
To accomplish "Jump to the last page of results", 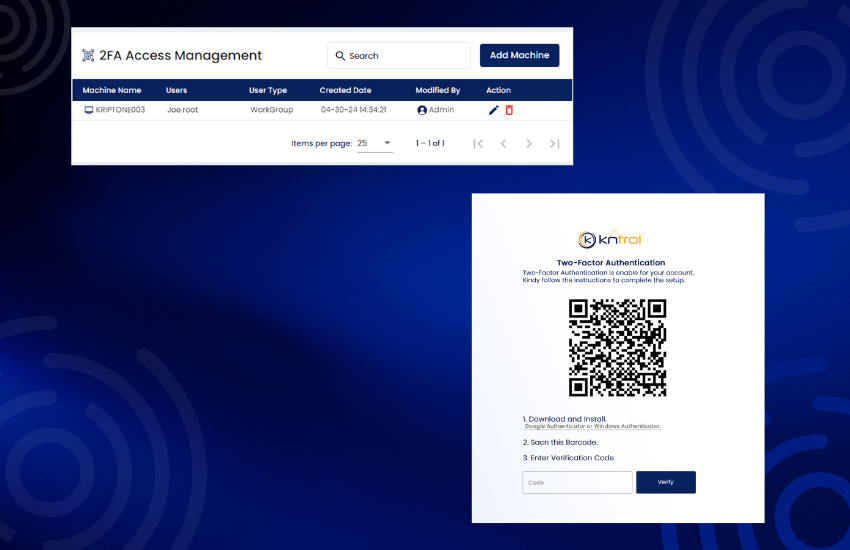I will pos(554,144).
